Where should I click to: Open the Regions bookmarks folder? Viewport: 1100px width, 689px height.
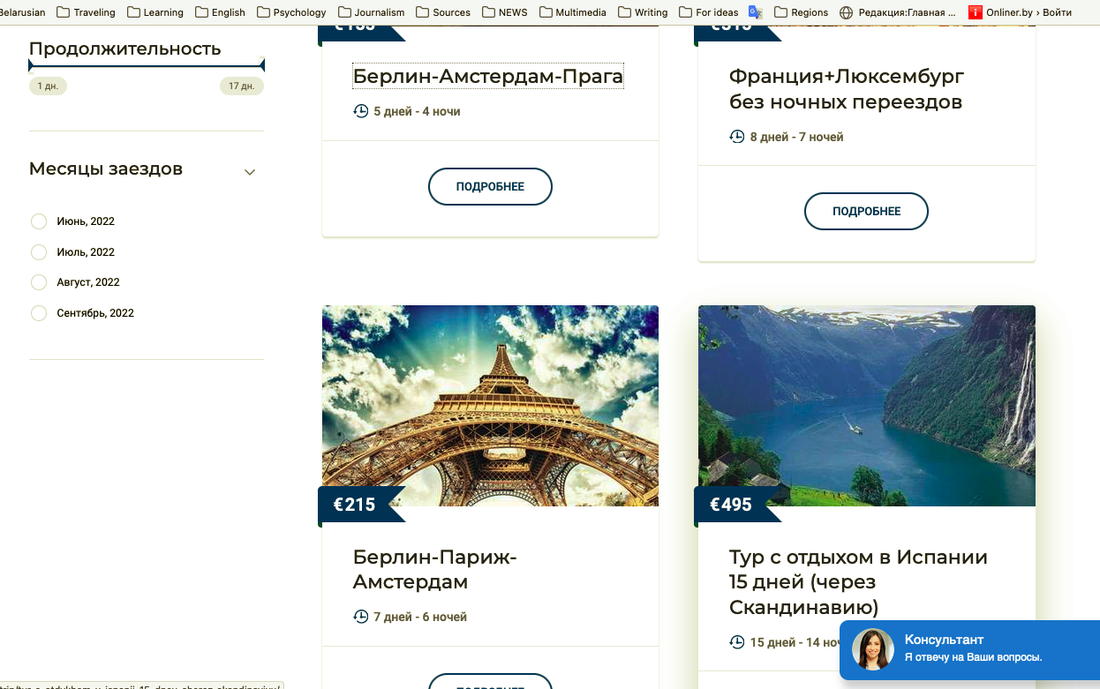pyautogui.click(x=801, y=12)
